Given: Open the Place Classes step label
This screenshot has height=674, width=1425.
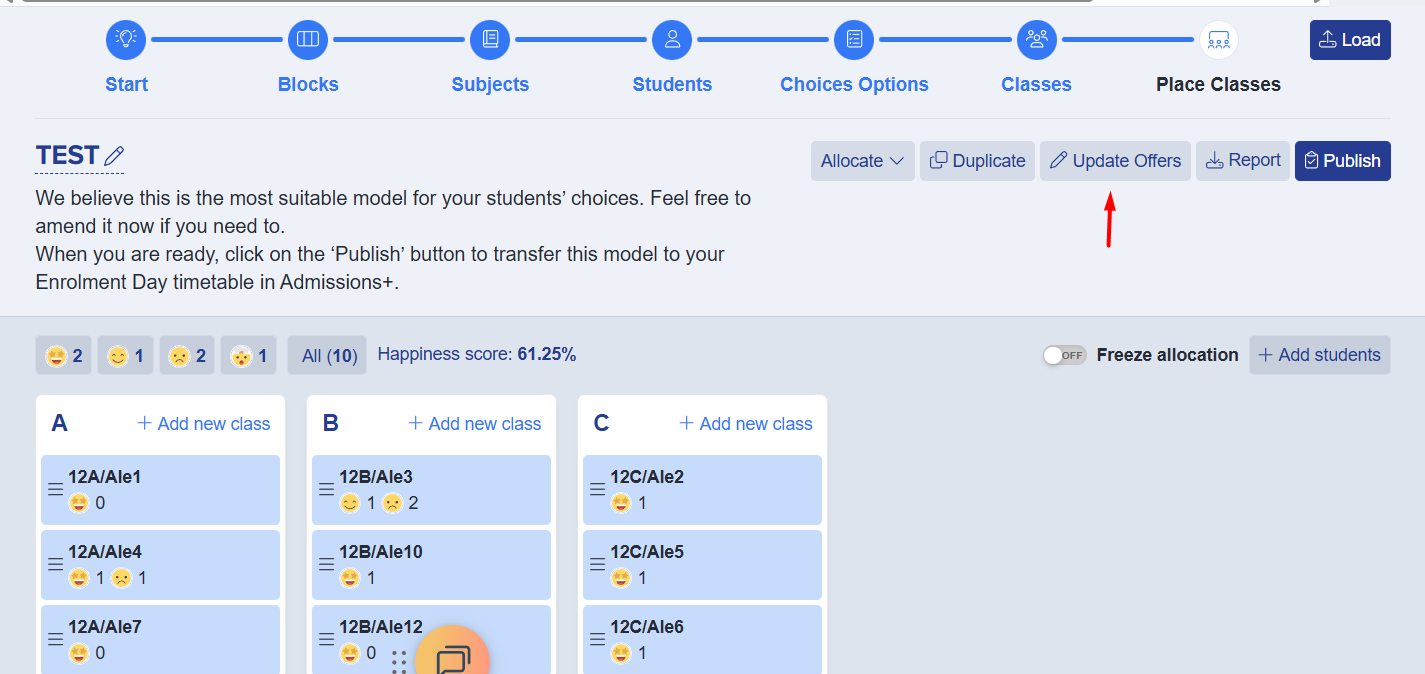Looking at the screenshot, I should click(x=1218, y=85).
